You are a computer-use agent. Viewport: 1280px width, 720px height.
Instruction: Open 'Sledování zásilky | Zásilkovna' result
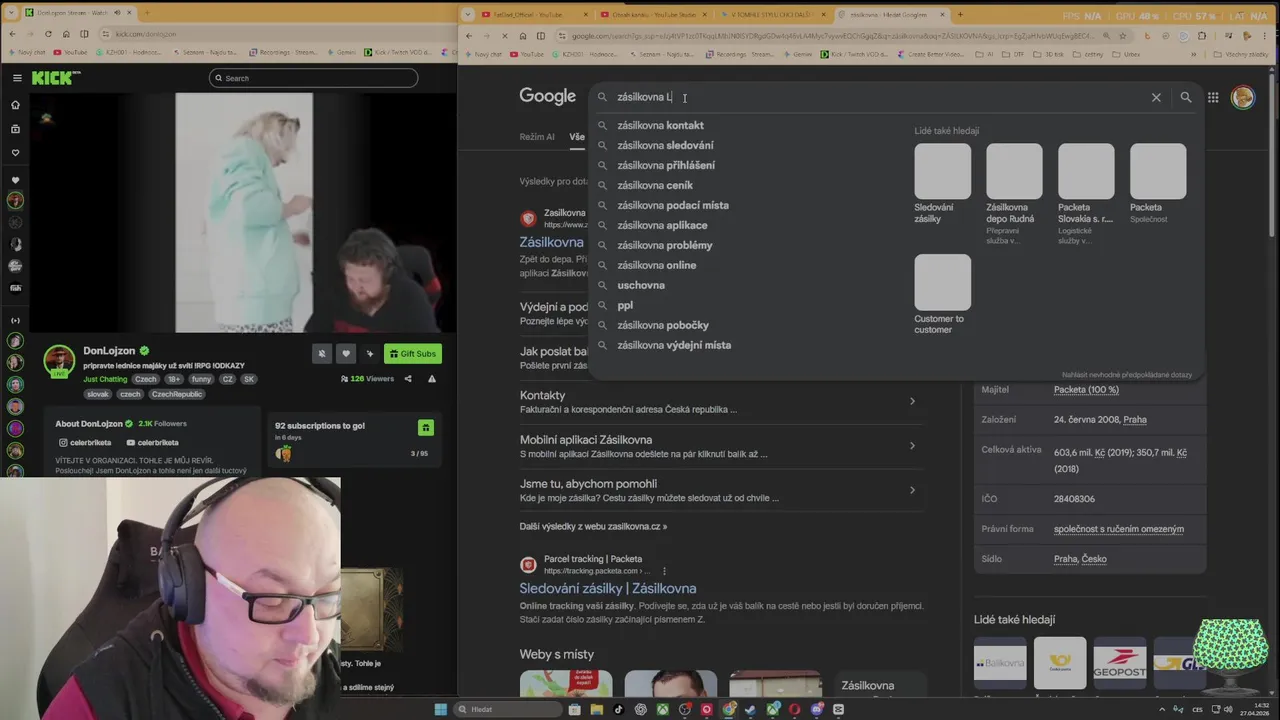point(608,588)
